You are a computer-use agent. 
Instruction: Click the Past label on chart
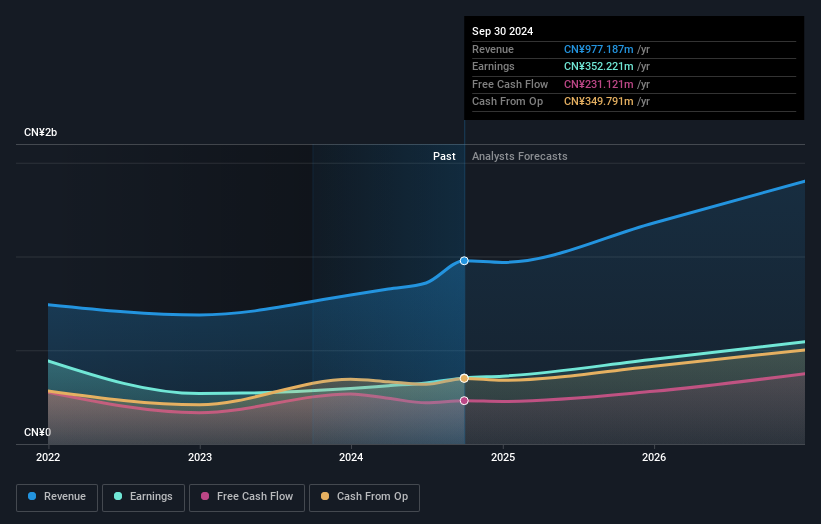click(444, 156)
